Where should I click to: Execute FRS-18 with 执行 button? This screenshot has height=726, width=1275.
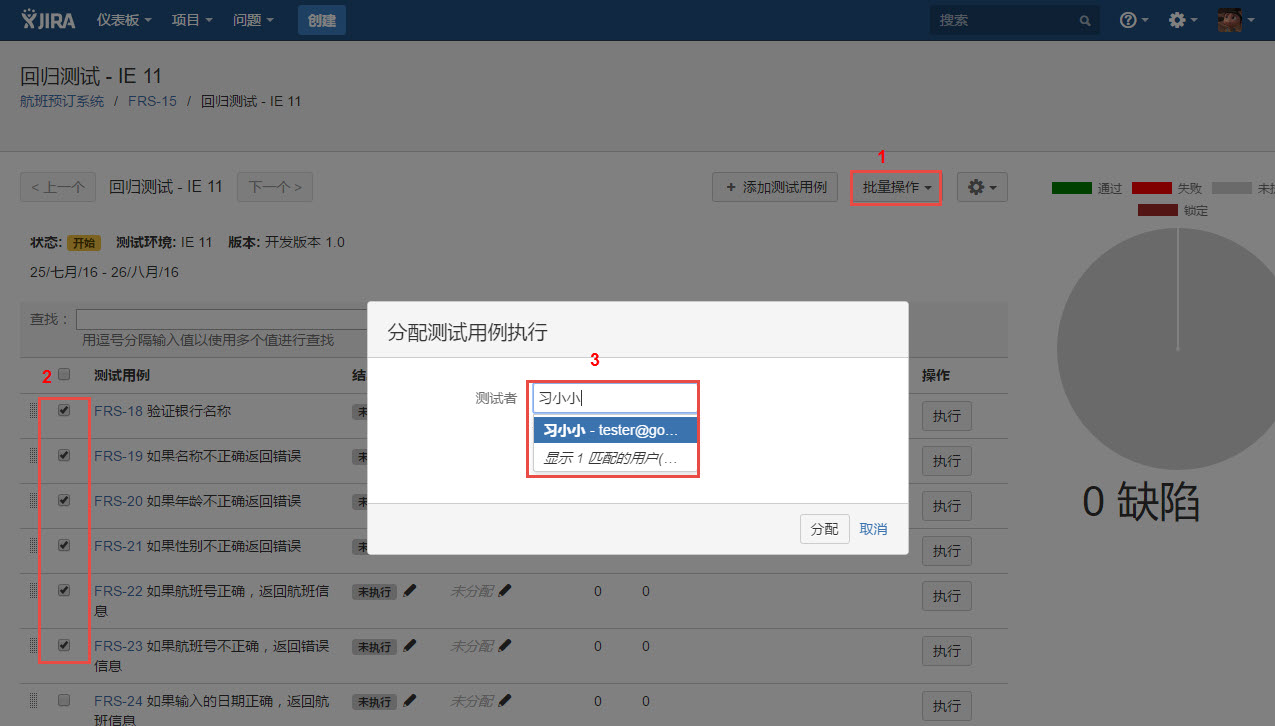click(x=947, y=416)
